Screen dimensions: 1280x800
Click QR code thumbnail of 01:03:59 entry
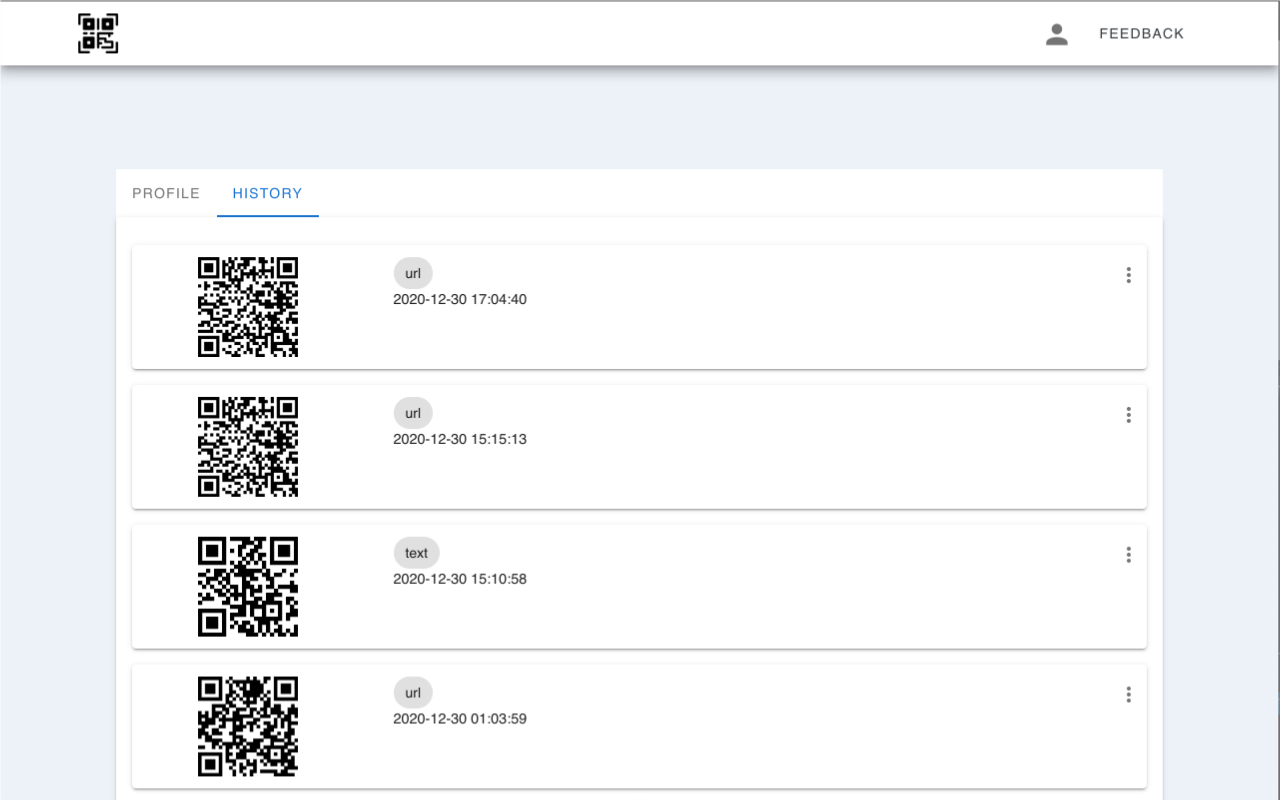pos(248,727)
